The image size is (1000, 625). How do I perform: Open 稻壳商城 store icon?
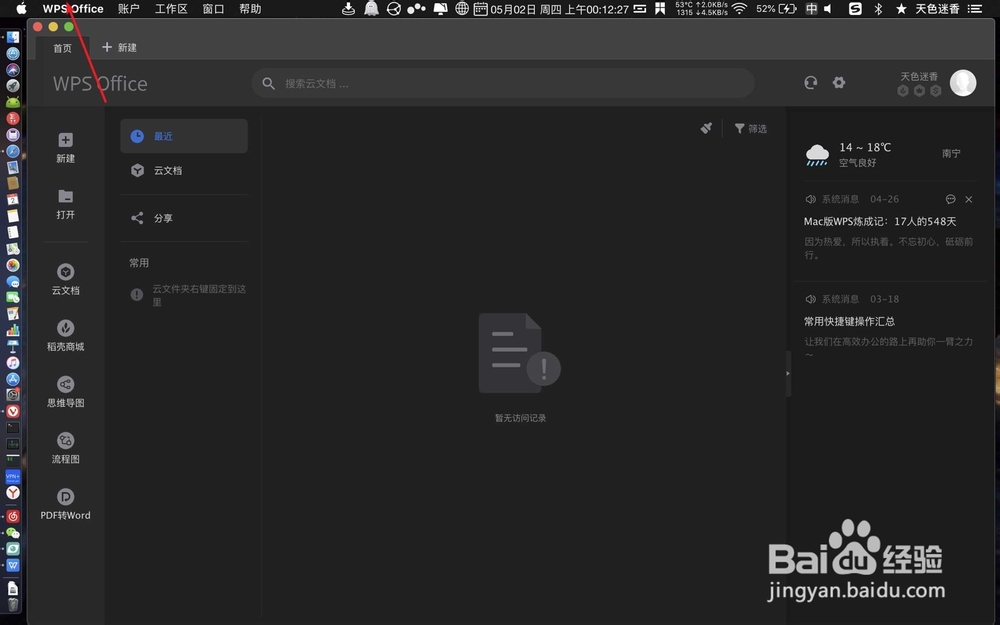point(65,335)
